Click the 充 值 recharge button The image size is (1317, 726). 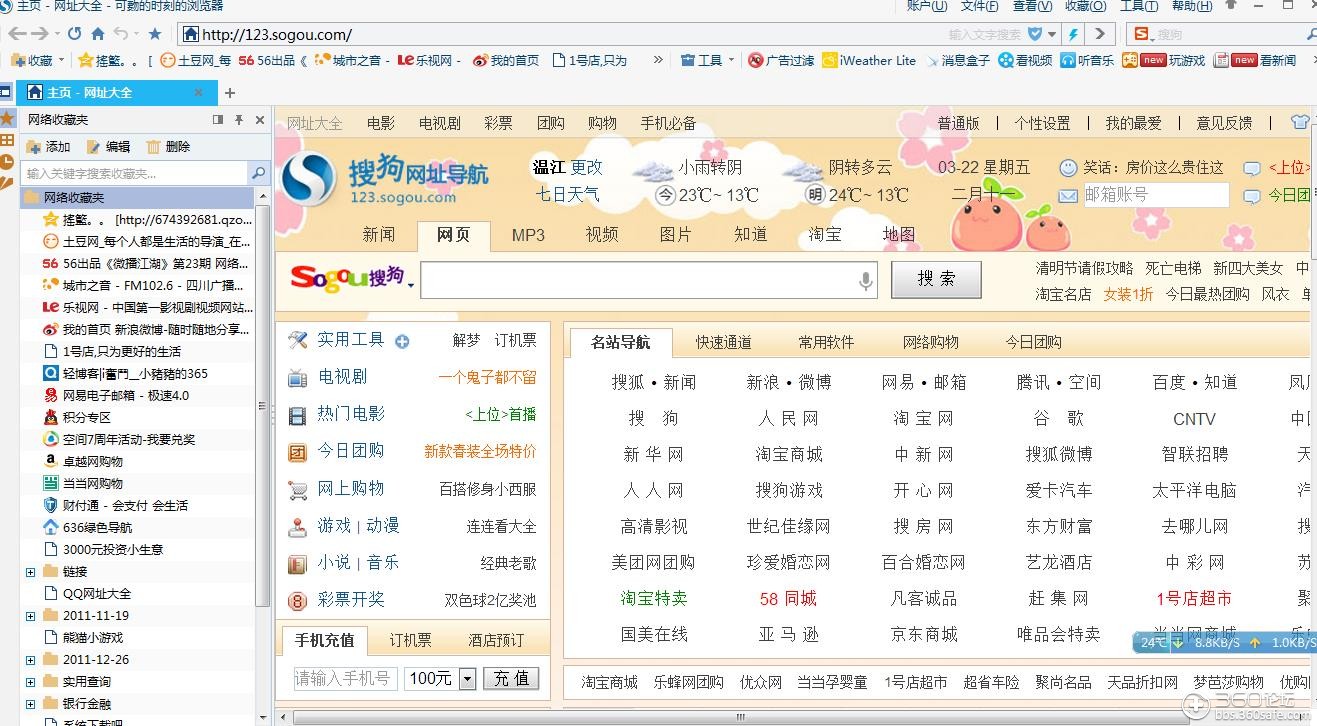[512, 678]
